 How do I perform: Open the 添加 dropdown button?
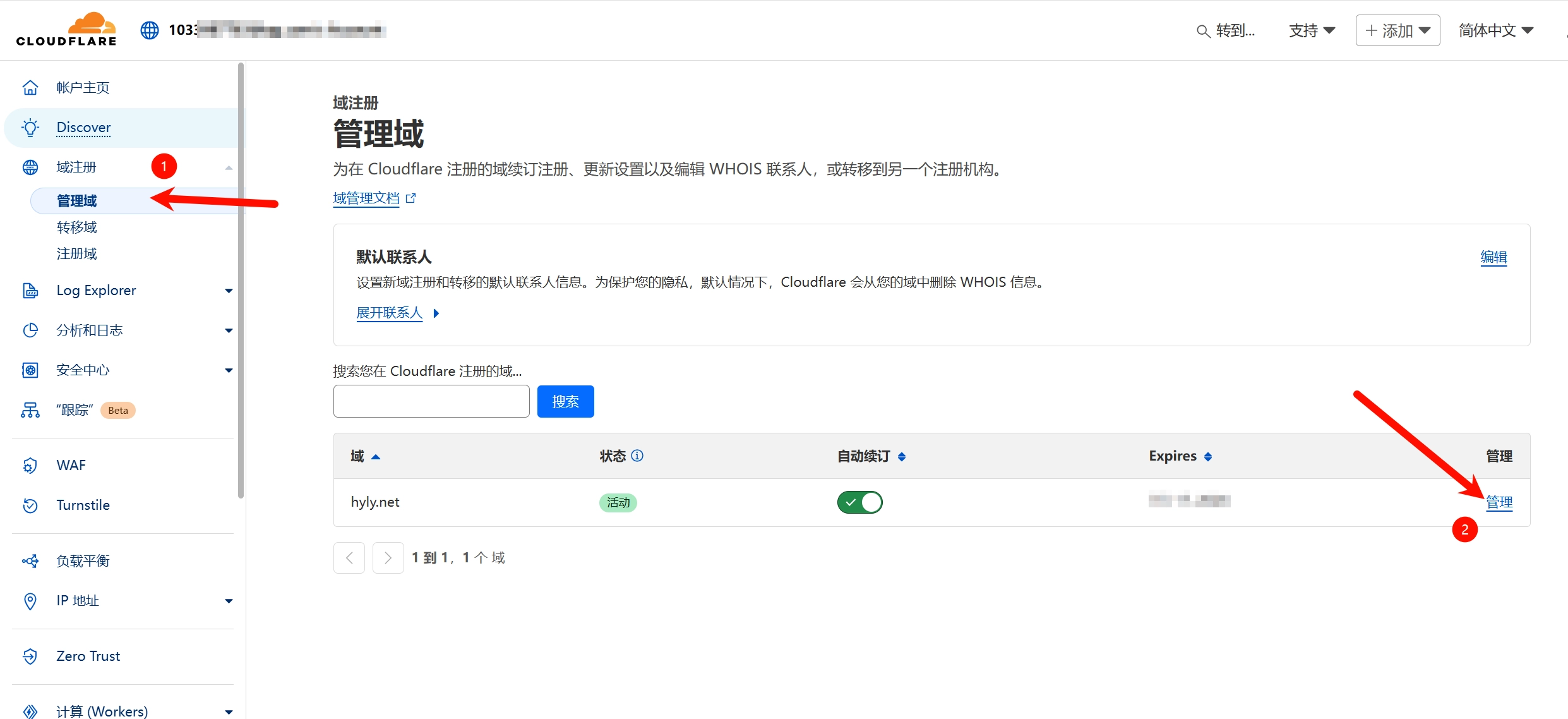(1397, 30)
